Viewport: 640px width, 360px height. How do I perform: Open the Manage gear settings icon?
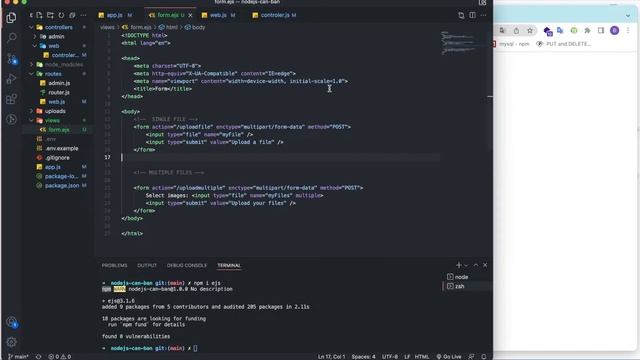(11, 342)
